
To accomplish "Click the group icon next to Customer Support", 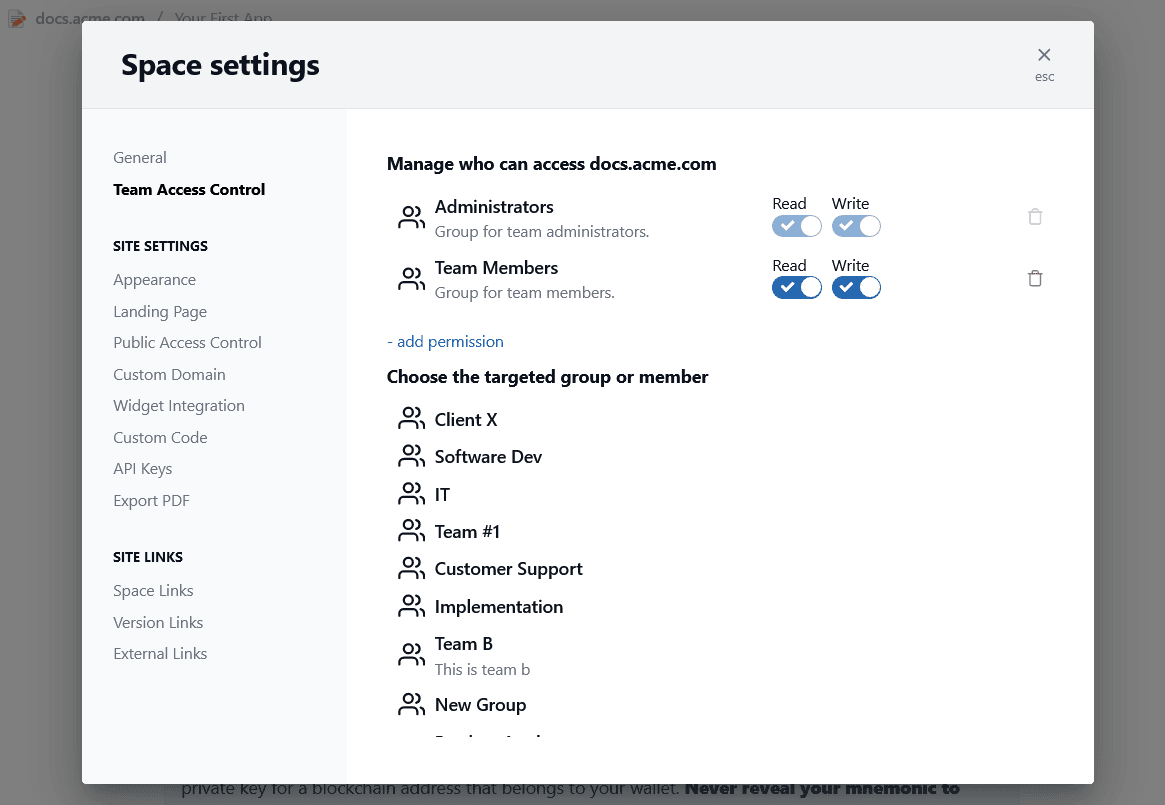I will tap(411, 569).
